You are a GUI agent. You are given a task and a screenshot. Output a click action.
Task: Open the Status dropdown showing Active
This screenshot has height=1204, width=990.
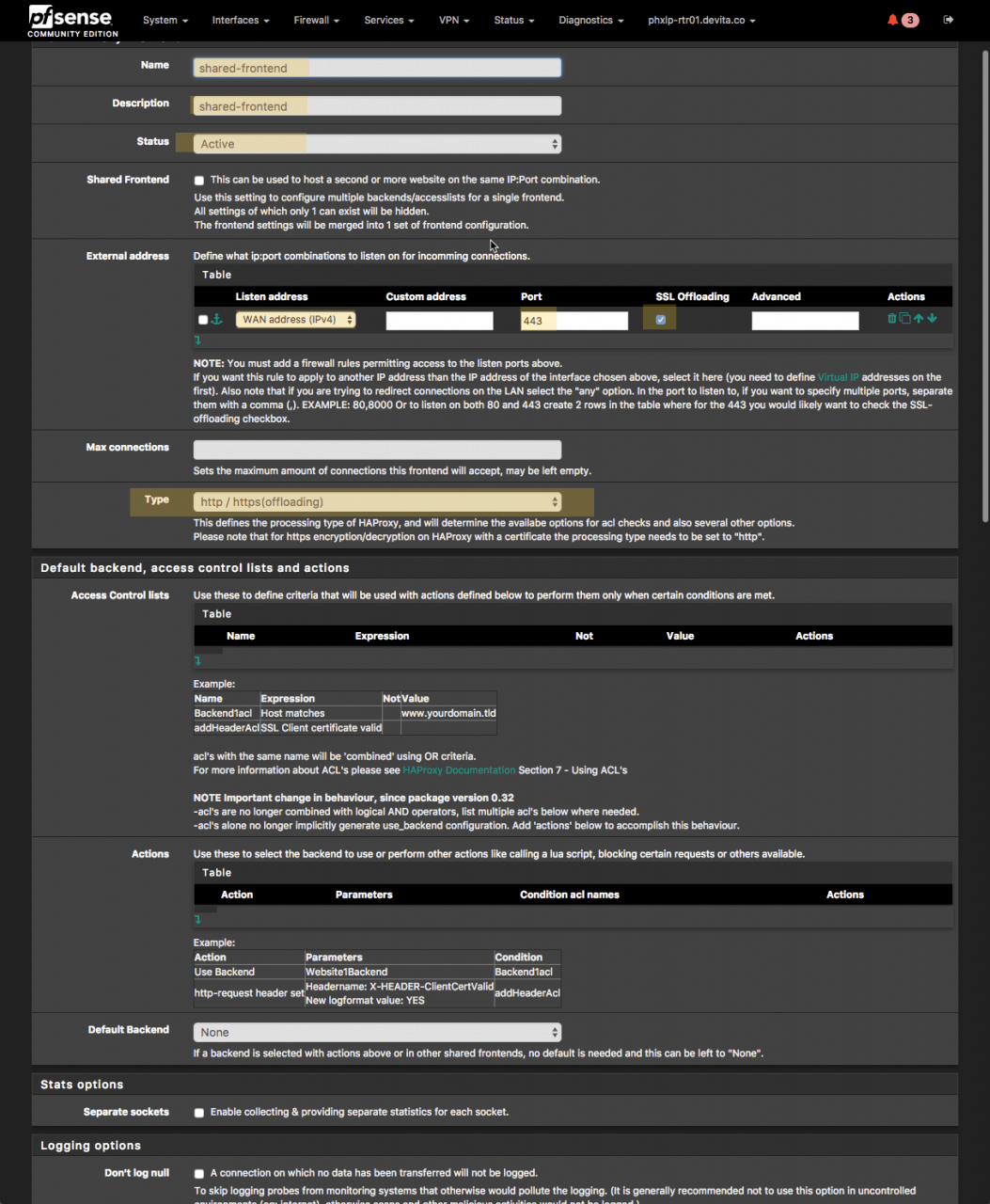[377, 144]
